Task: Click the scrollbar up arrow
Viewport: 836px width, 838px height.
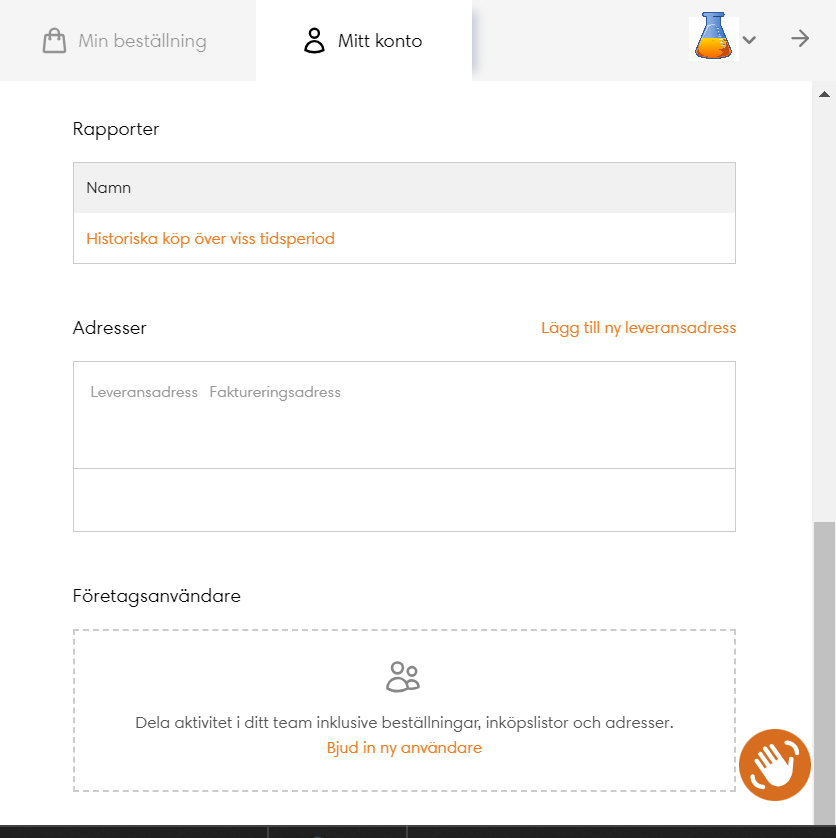Action: point(825,94)
